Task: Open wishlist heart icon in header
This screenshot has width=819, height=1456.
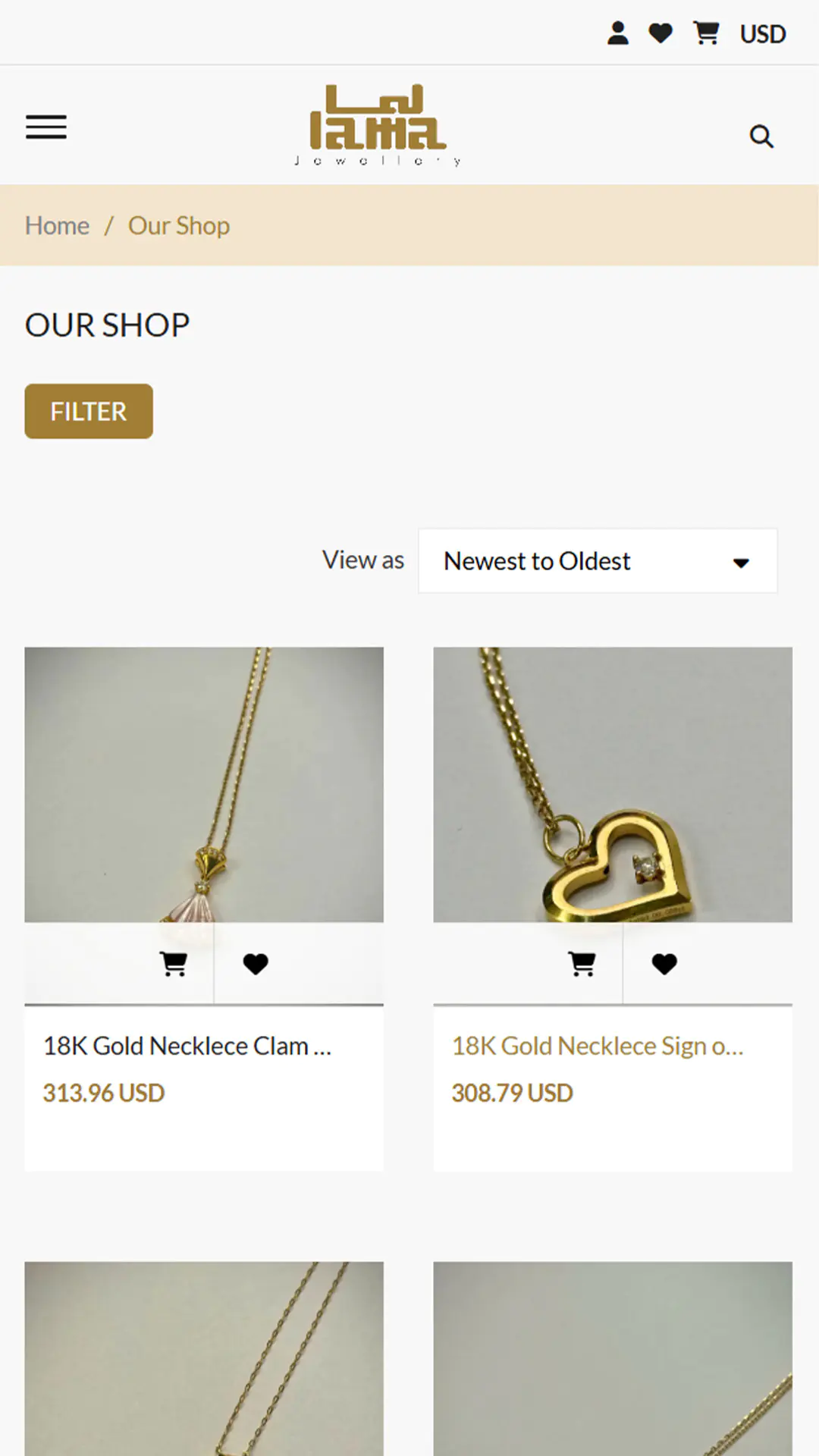Action: [661, 33]
